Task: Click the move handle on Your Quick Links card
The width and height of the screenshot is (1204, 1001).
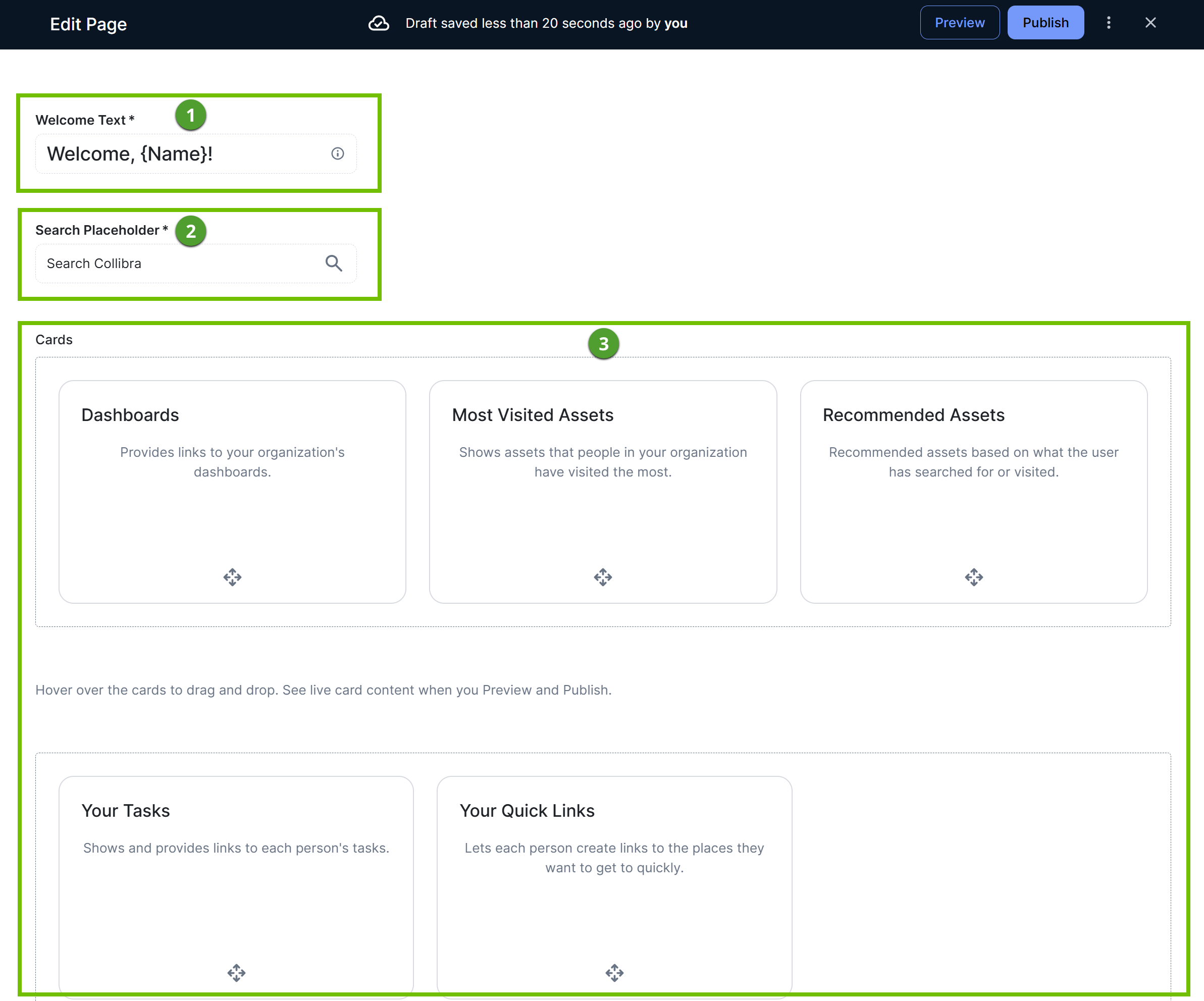Action: [x=614, y=972]
